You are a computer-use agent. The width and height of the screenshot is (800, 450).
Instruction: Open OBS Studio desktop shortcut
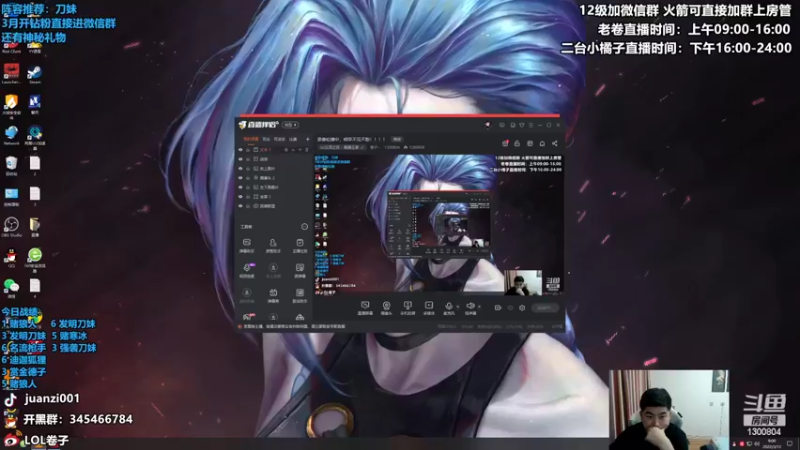pos(11,227)
